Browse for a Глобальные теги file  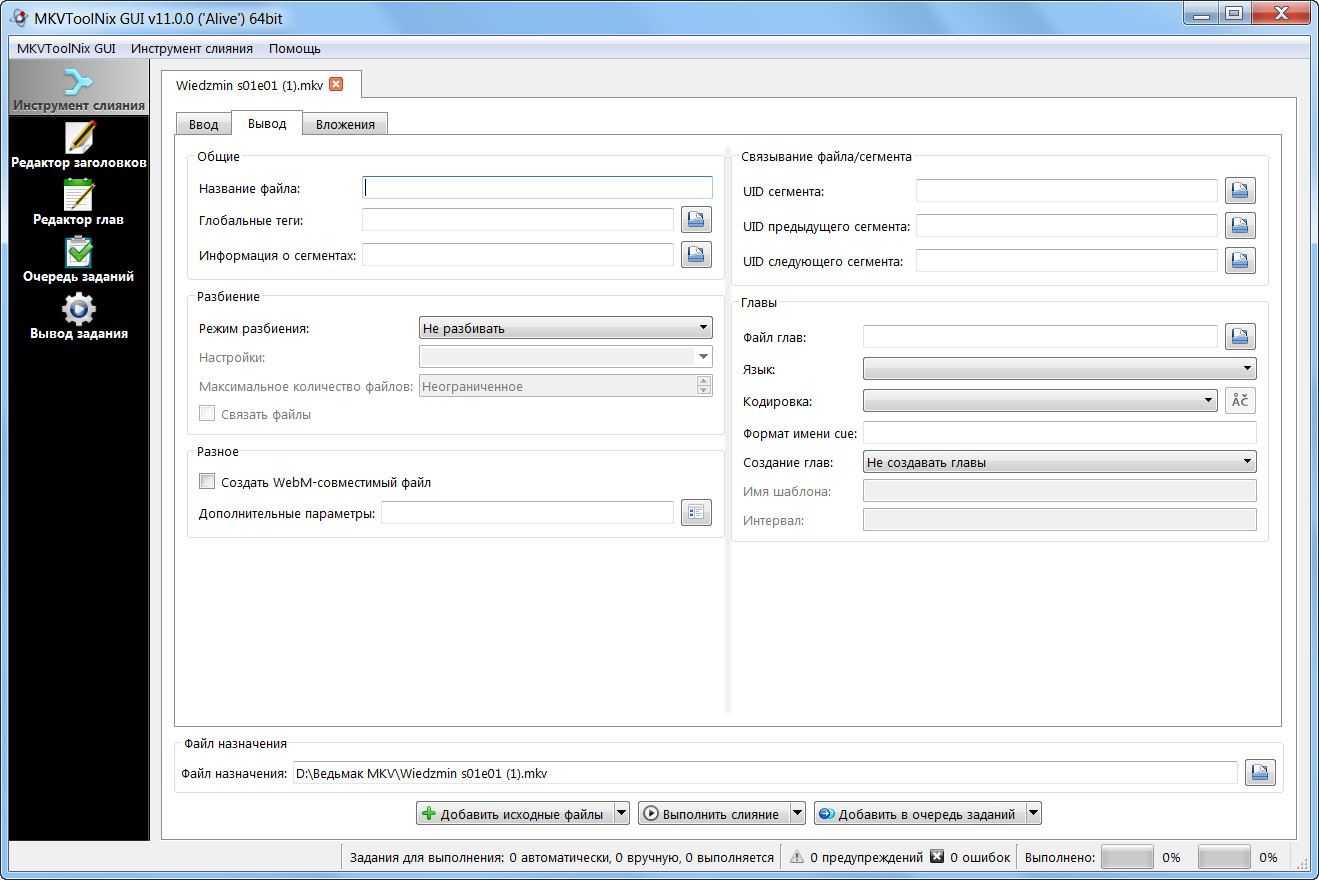click(696, 220)
